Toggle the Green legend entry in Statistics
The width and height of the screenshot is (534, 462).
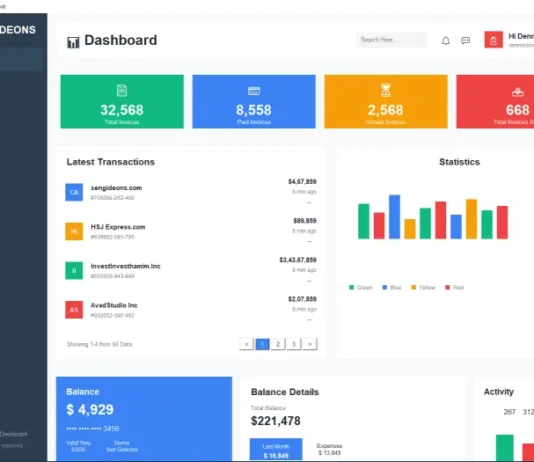[361, 287]
